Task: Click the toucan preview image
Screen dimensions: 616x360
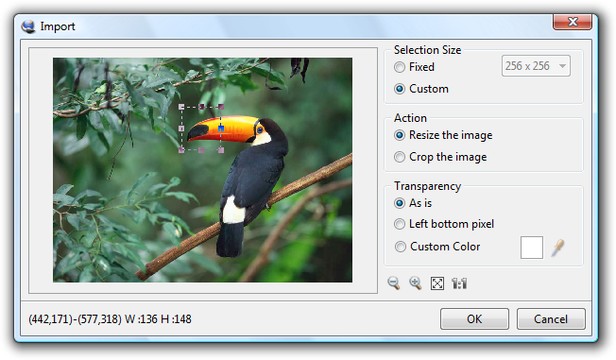Action: pyautogui.click(x=203, y=170)
